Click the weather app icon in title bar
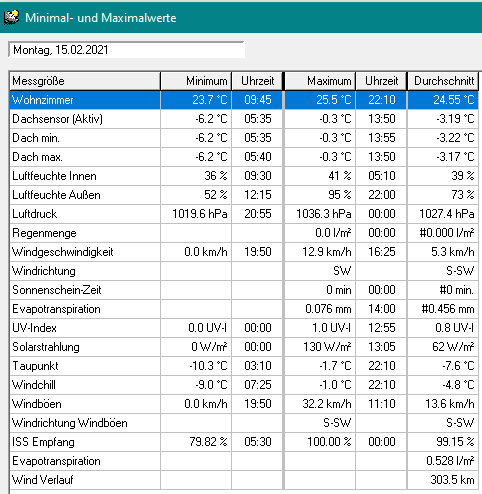The width and height of the screenshot is (482, 494). pos(11,17)
